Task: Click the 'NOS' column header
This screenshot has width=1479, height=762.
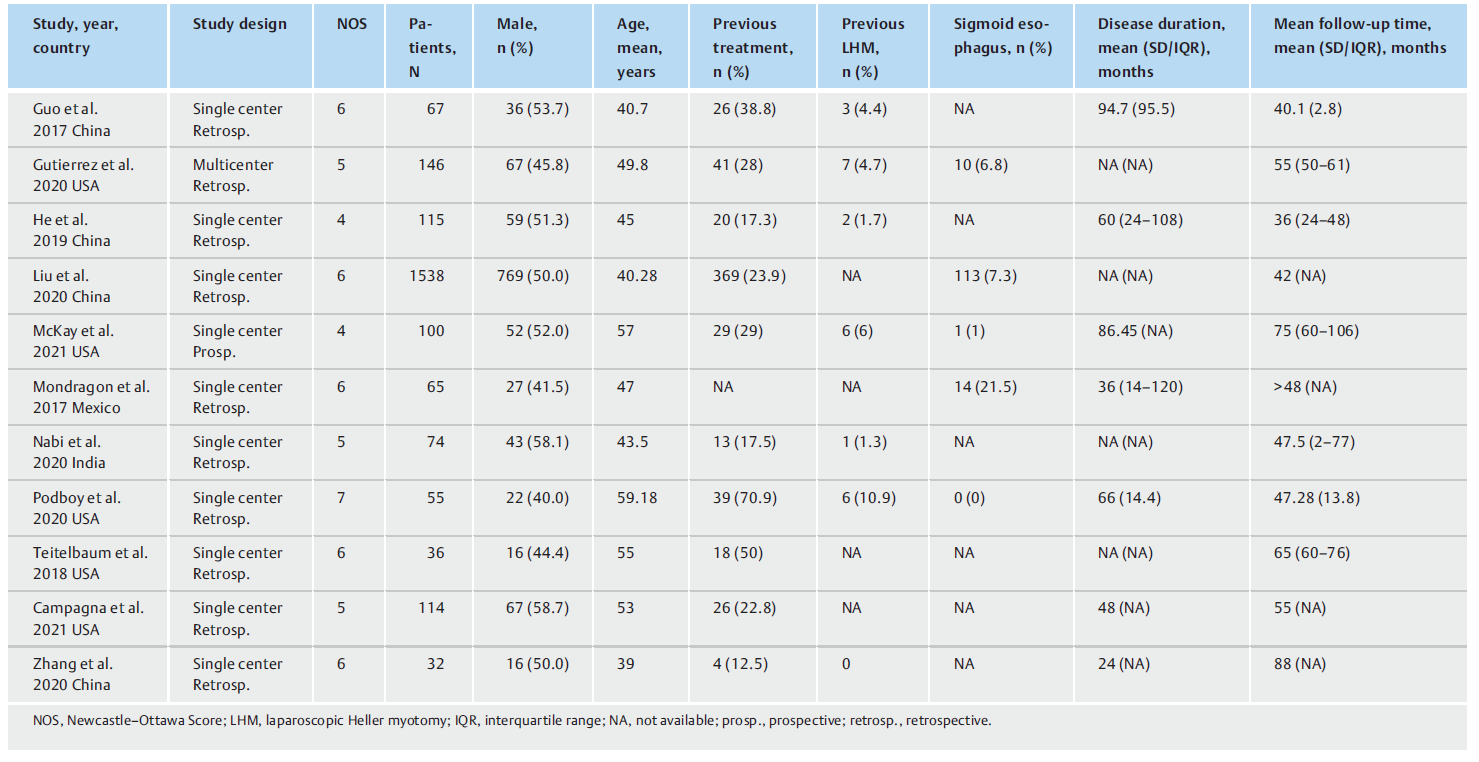Action: coord(351,24)
